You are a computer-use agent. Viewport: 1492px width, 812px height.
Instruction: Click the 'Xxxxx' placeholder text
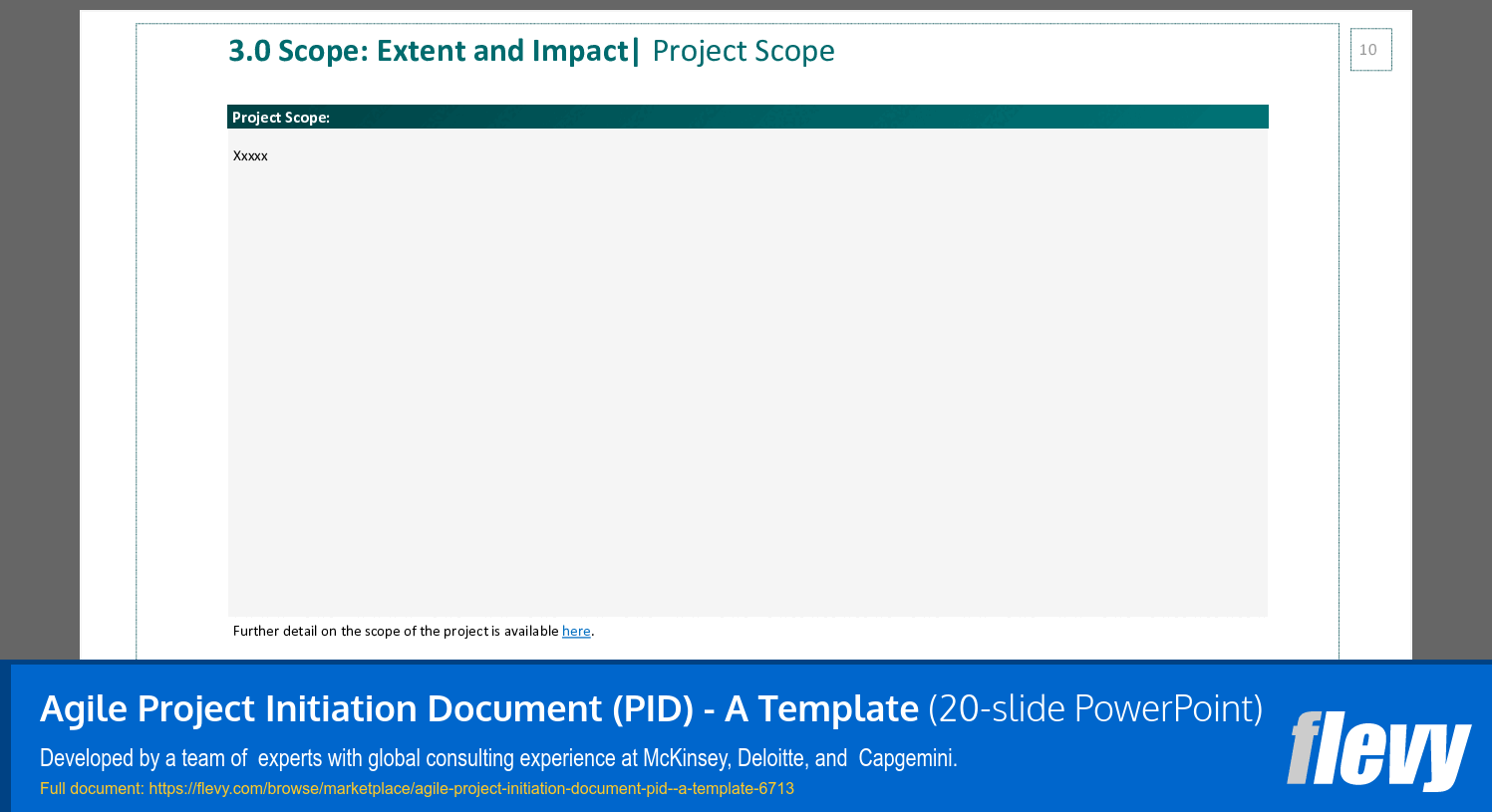pos(250,155)
